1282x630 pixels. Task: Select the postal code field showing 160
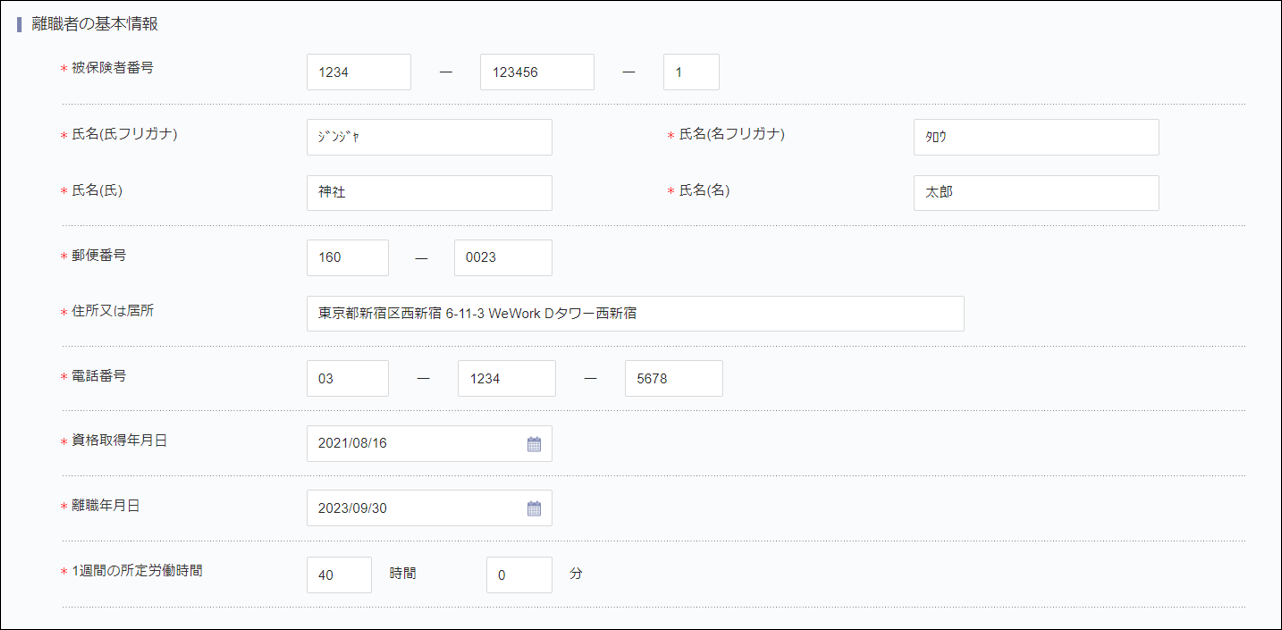347,257
